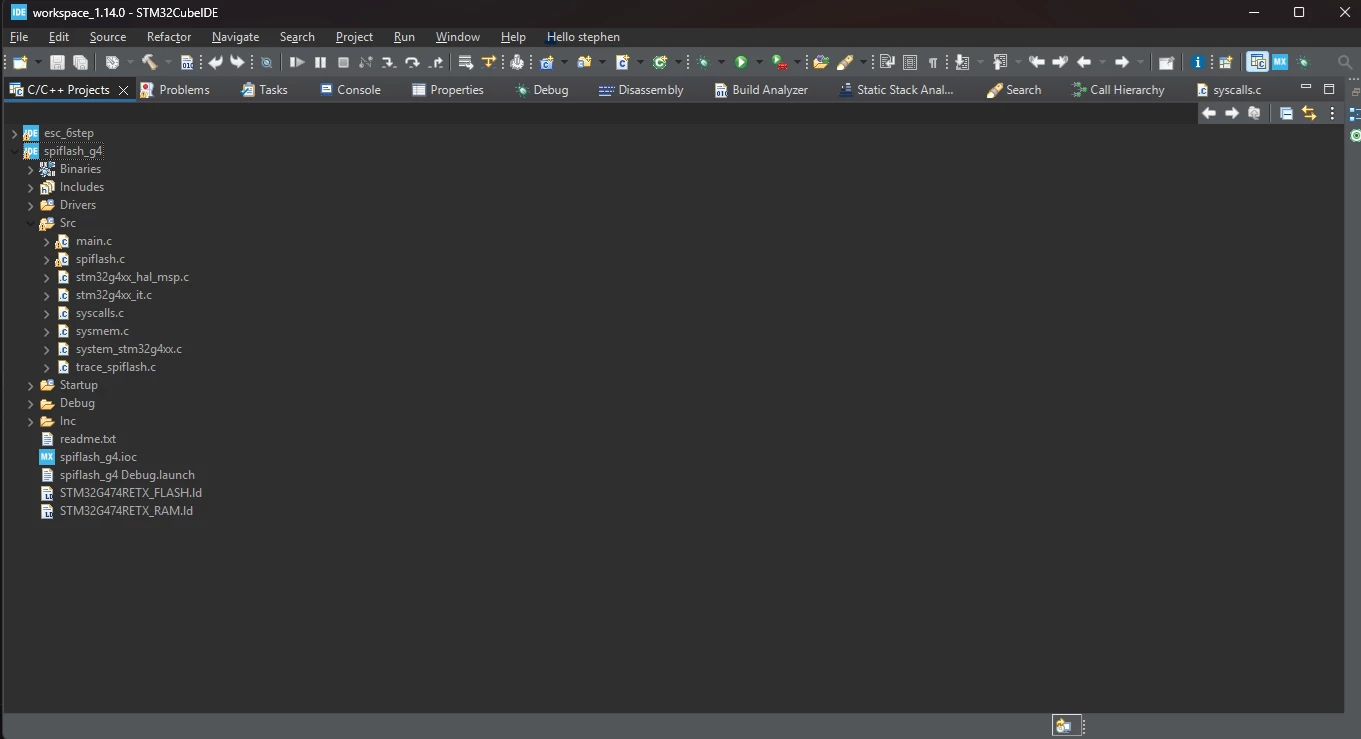Click the Open Element folder icon
Screen dimensions: 1361x739
tap(821, 62)
